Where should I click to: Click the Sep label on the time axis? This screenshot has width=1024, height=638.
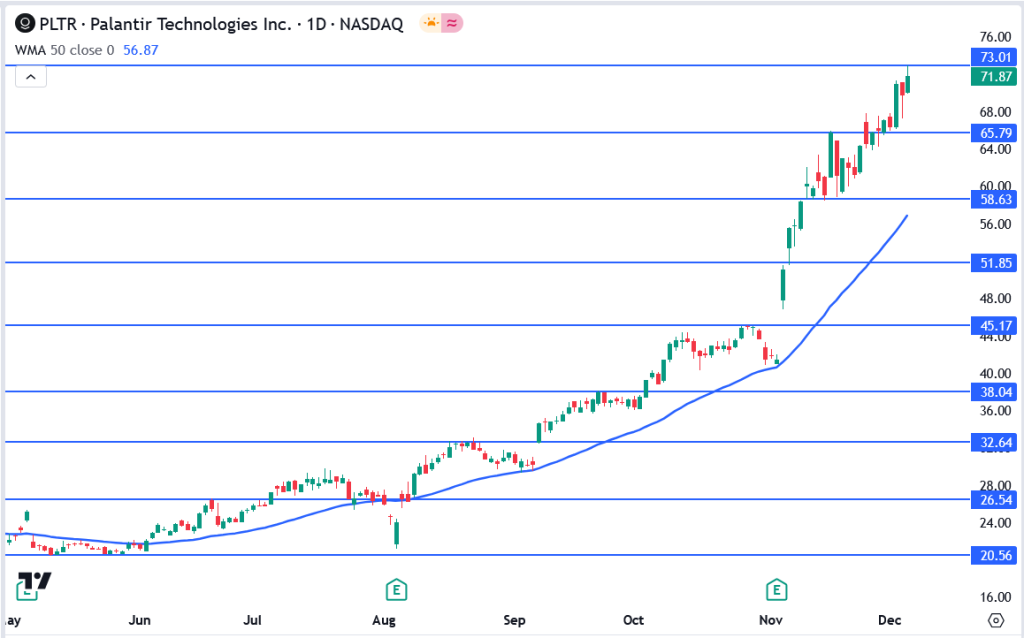pos(514,620)
